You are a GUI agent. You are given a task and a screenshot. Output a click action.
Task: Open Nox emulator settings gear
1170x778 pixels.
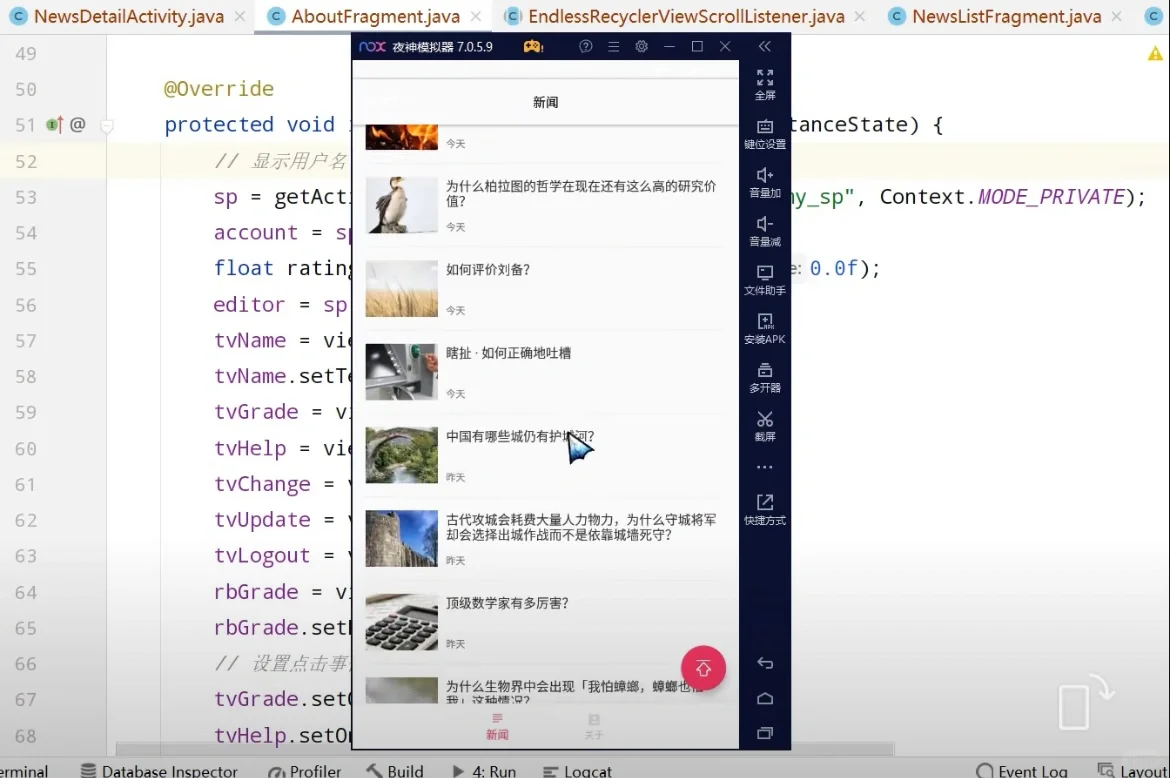point(641,46)
